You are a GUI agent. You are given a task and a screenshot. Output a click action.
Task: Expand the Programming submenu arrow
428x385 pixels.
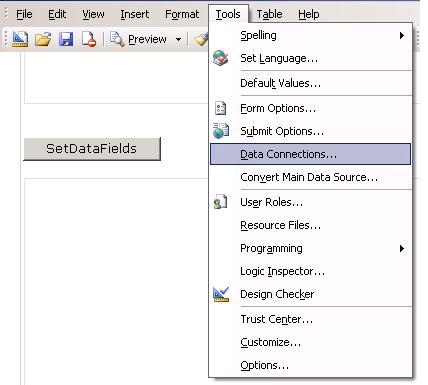click(x=402, y=248)
